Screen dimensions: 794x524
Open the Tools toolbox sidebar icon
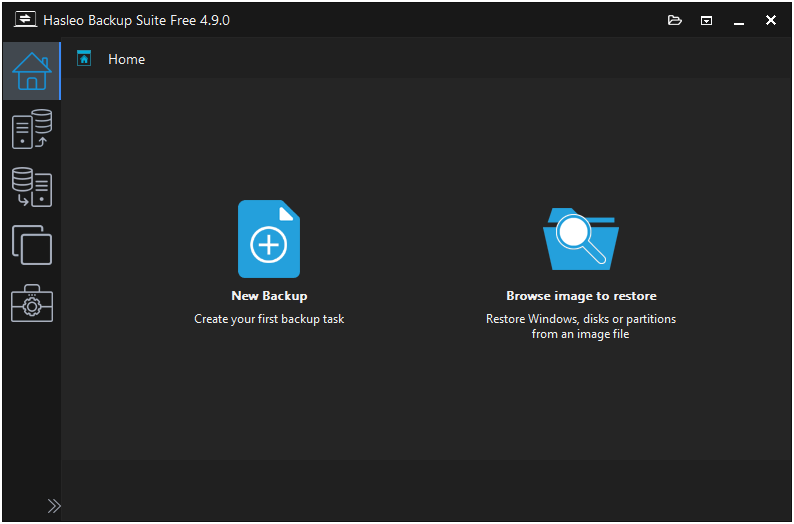point(32,303)
